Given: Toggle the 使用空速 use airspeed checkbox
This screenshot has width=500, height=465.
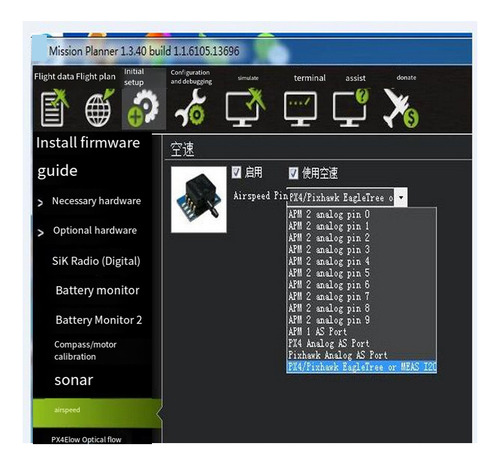Looking at the screenshot, I should pos(293,173).
